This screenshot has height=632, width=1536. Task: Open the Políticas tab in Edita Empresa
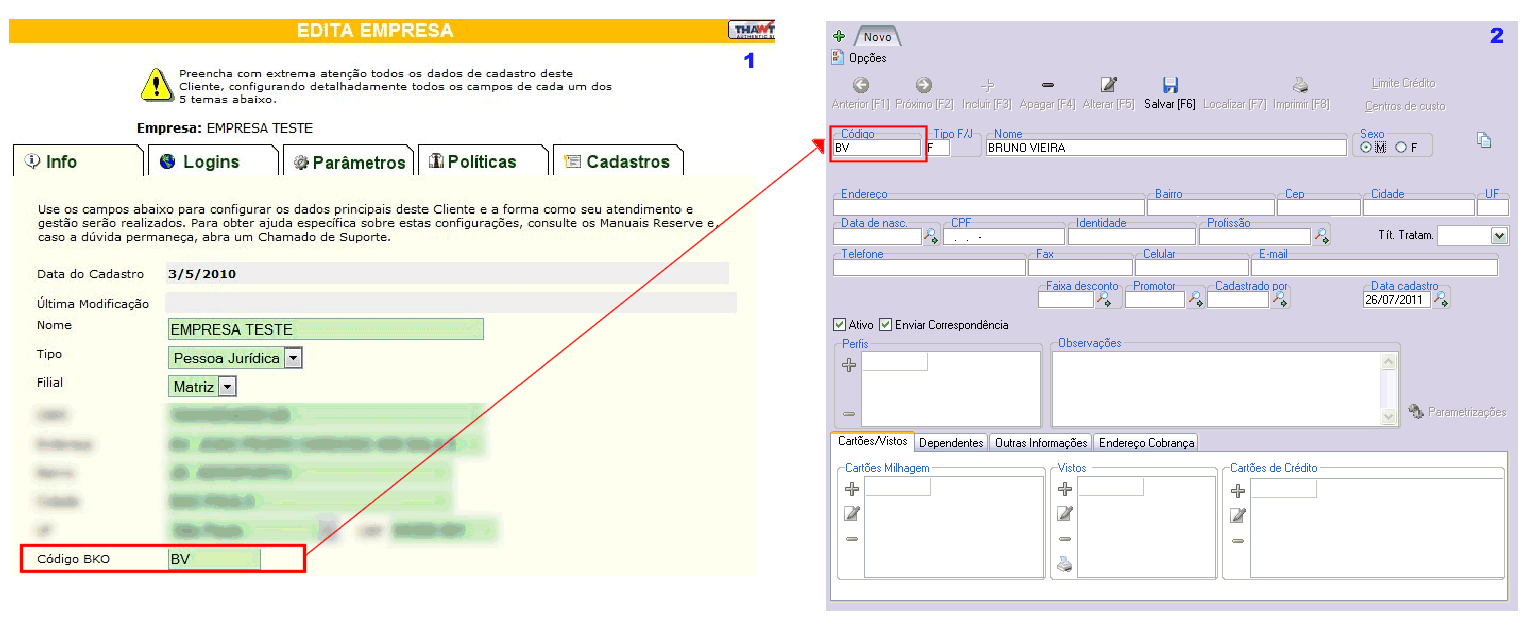pyautogui.click(x=484, y=162)
